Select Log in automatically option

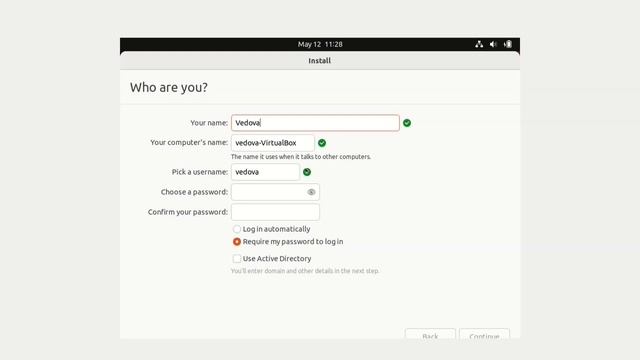click(x=237, y=229)
